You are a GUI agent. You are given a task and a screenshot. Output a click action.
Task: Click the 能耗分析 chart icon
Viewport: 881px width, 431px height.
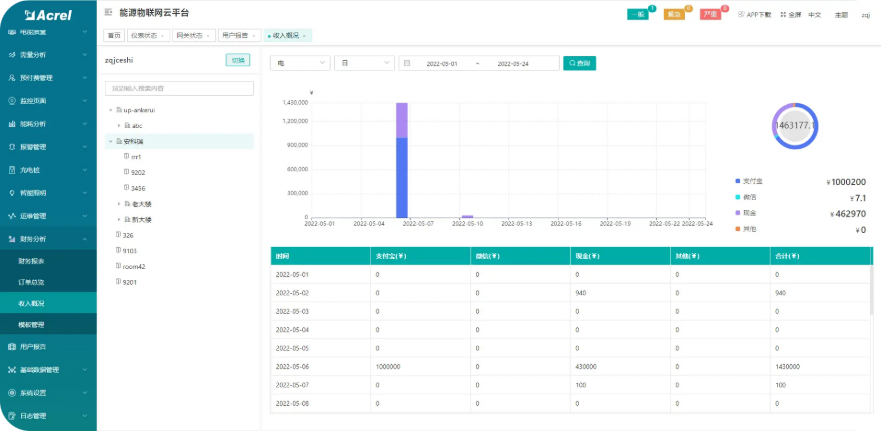coord(12,124)
